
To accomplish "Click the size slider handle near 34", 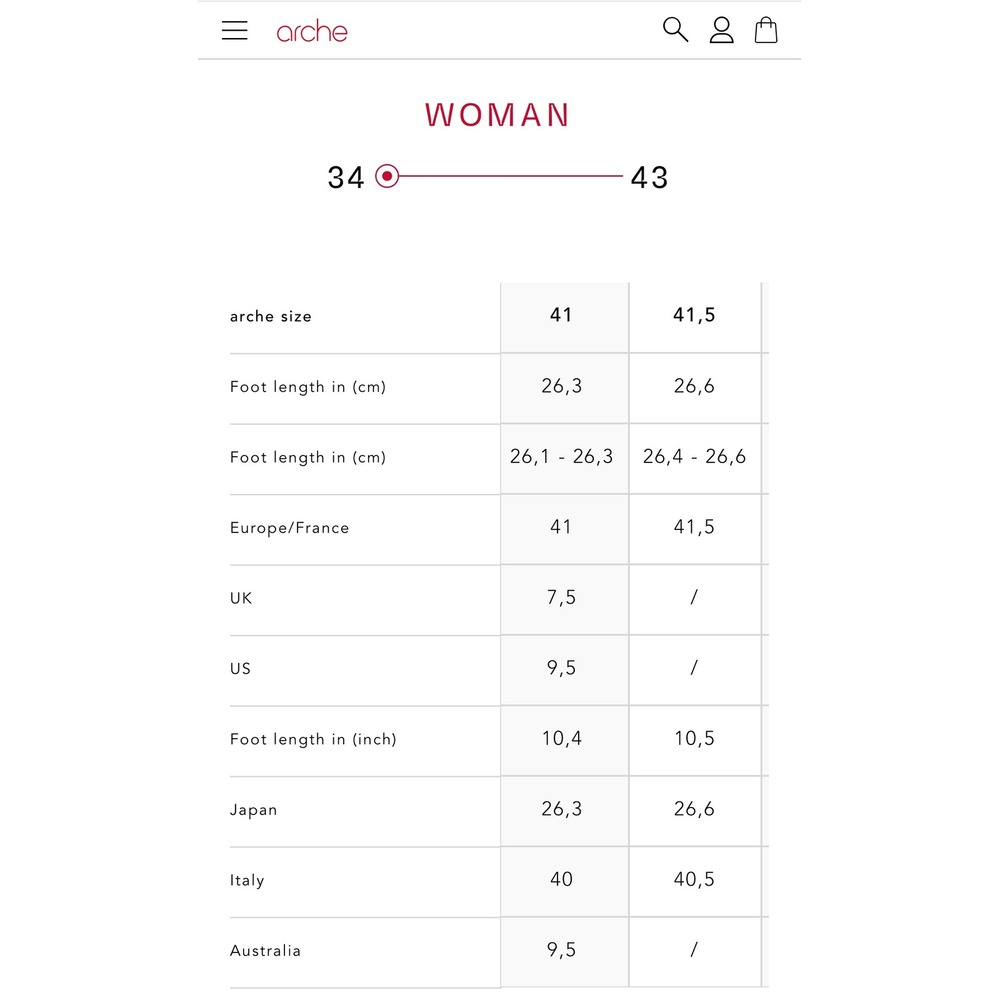I will [386, 176].
